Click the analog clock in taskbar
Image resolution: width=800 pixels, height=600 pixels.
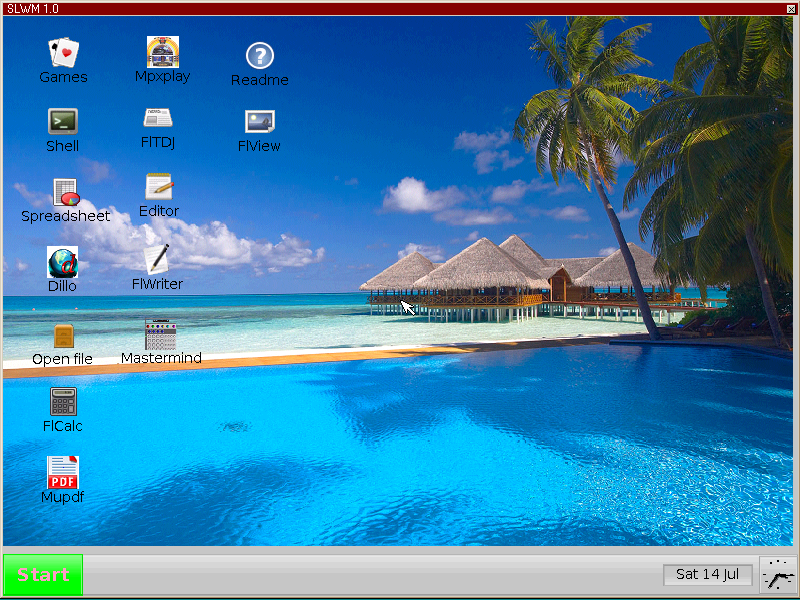tap(778, 575)
